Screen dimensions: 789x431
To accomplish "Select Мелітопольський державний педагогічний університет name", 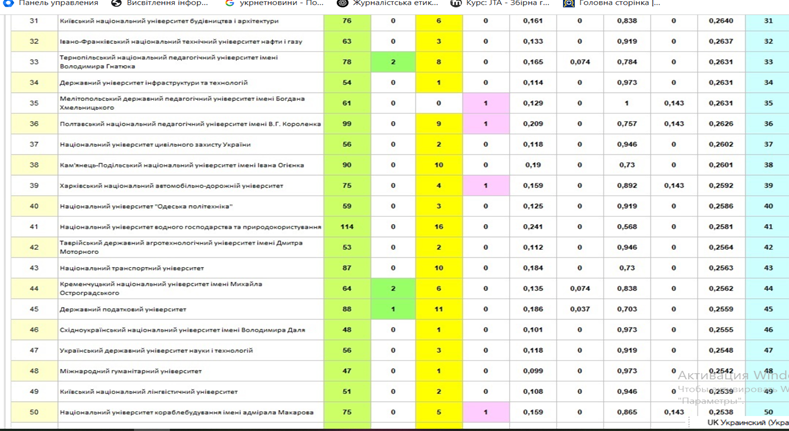I will click(x=182, y=103).
